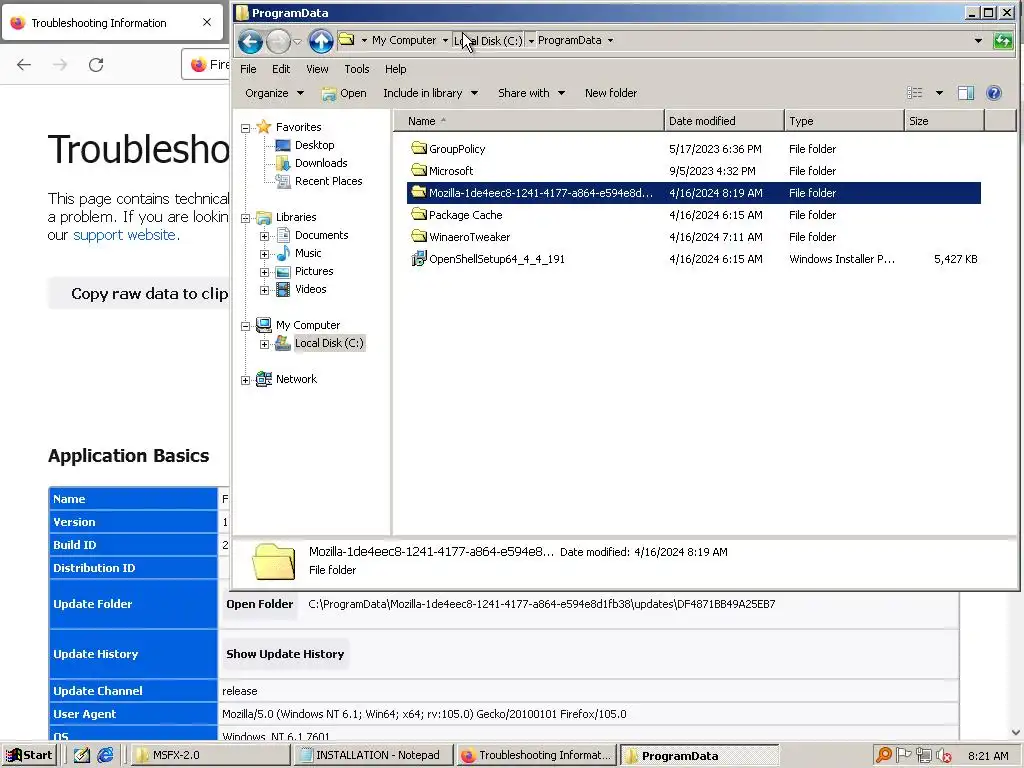This screenshot has width=1024, height=768.
Task: Open the address bar history dropdown
Action: tap(978, 40)
